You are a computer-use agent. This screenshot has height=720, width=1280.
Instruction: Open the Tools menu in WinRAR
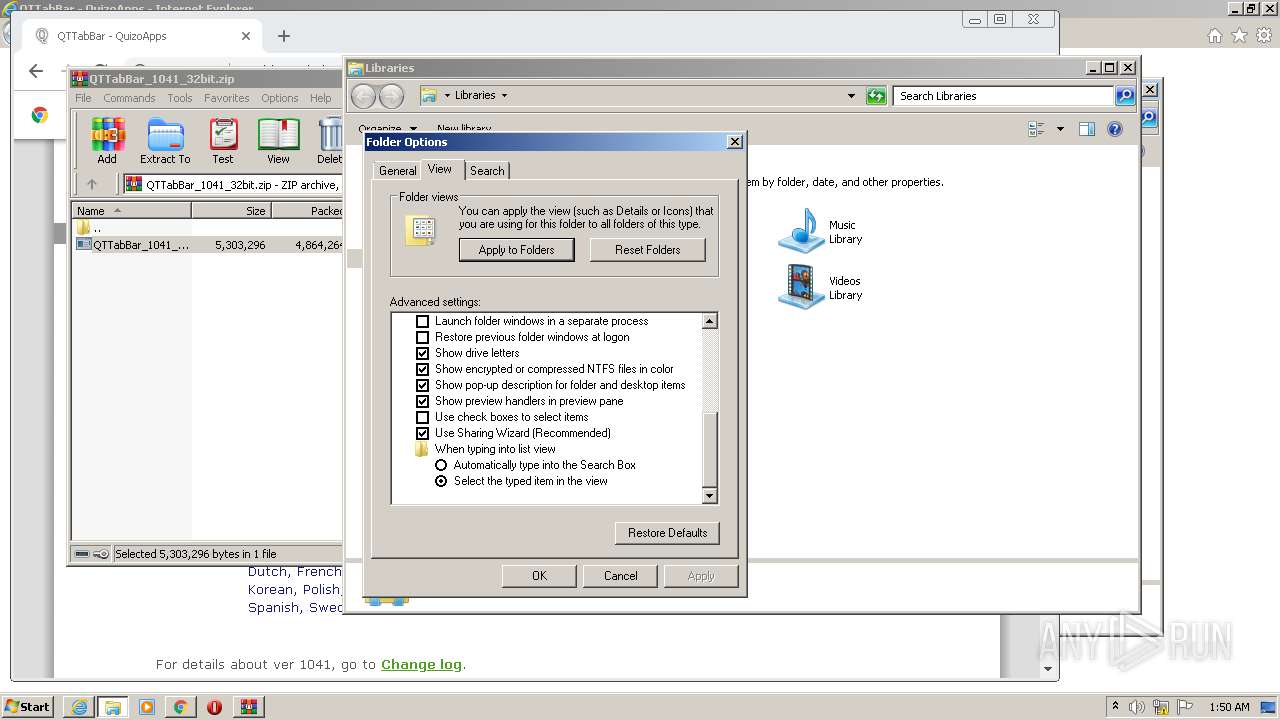[180, 98]
